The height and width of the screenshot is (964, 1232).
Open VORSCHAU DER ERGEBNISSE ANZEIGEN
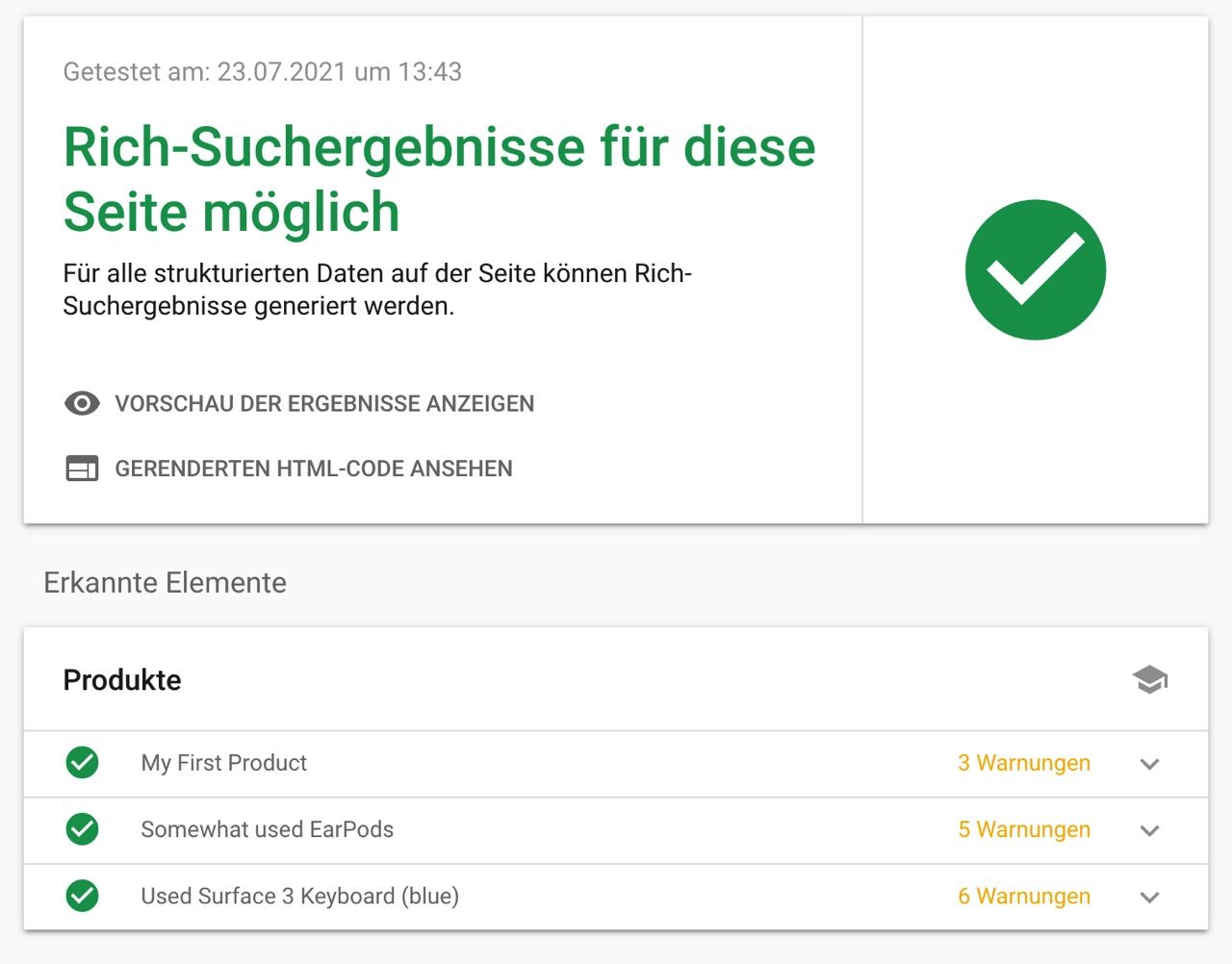pyautogui.click(x=324, y=404)
